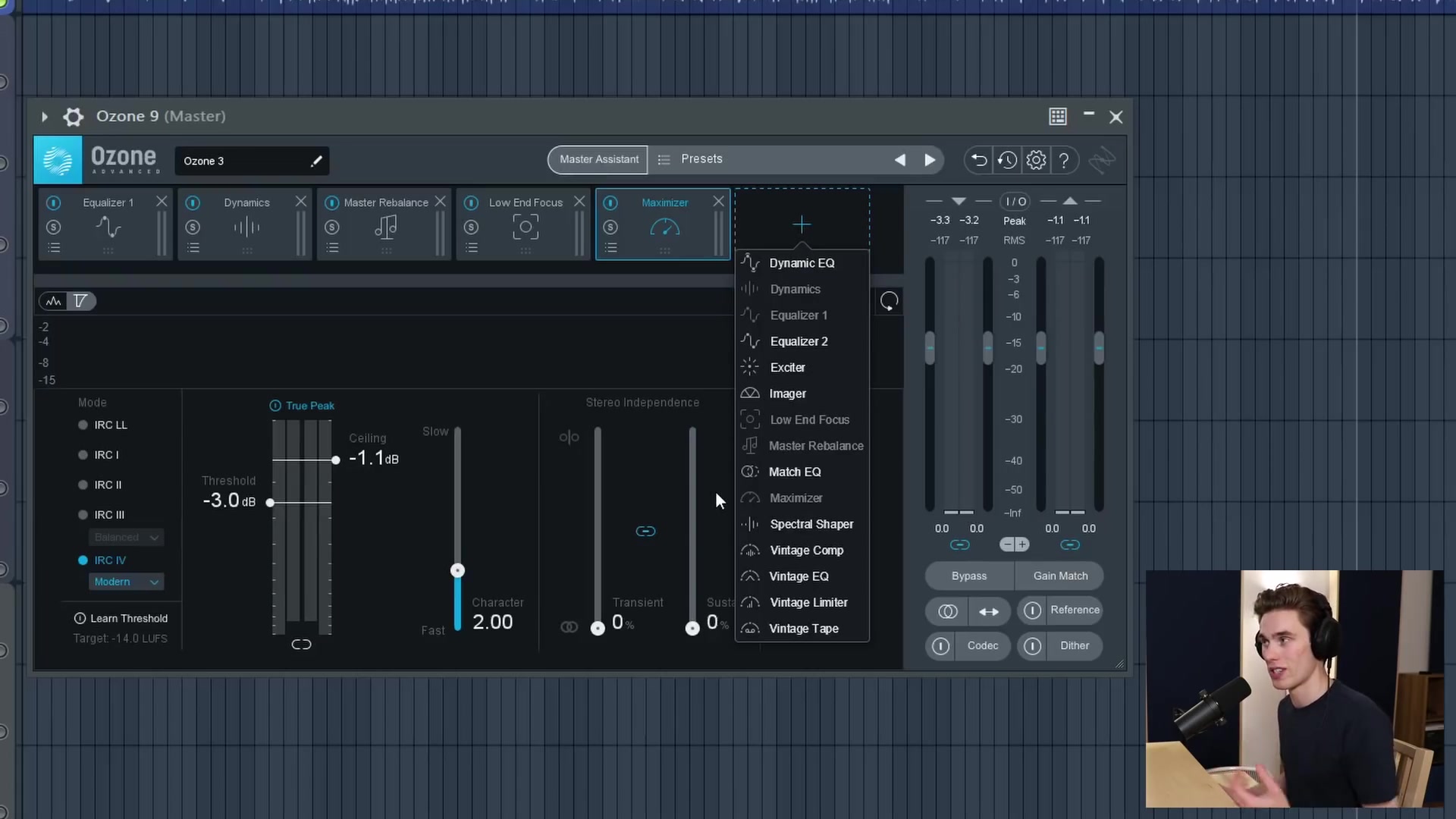Image resolution: width=1456 pixels, height=819 pixels.
Task: Toggle Maximizer module power
Action: point(610,202)
